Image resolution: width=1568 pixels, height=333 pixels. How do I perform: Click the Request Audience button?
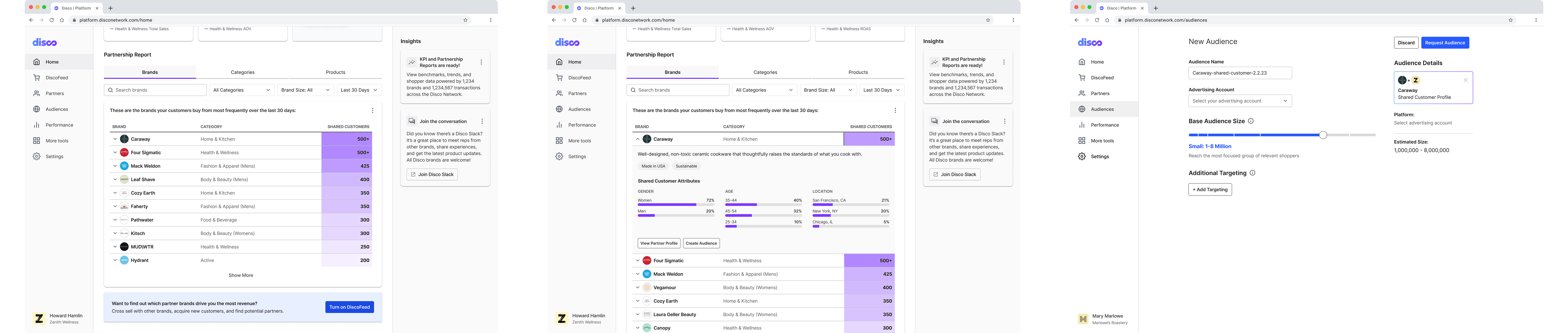coord(1445,43)
